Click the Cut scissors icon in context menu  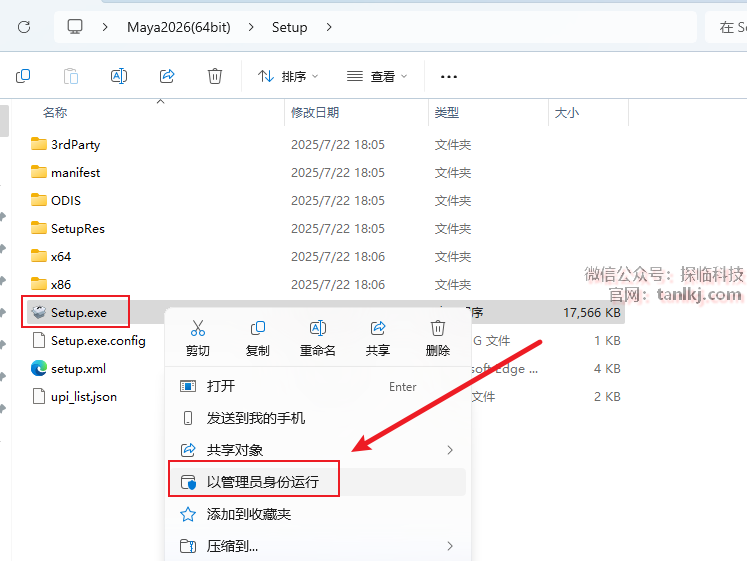197,328
